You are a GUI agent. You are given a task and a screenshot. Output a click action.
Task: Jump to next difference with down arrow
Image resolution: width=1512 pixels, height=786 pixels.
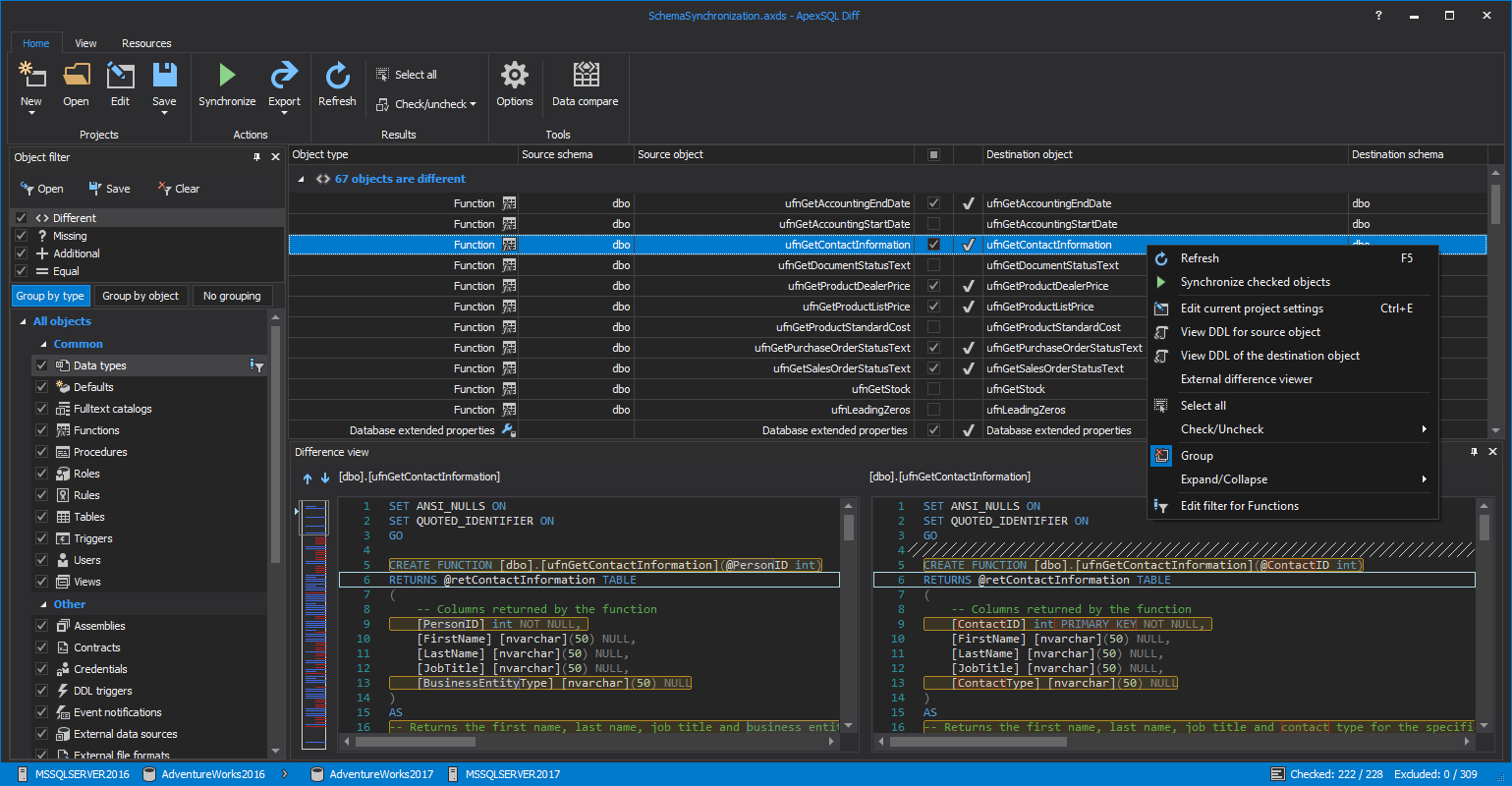pyautogui.click(x=325, y=478)
